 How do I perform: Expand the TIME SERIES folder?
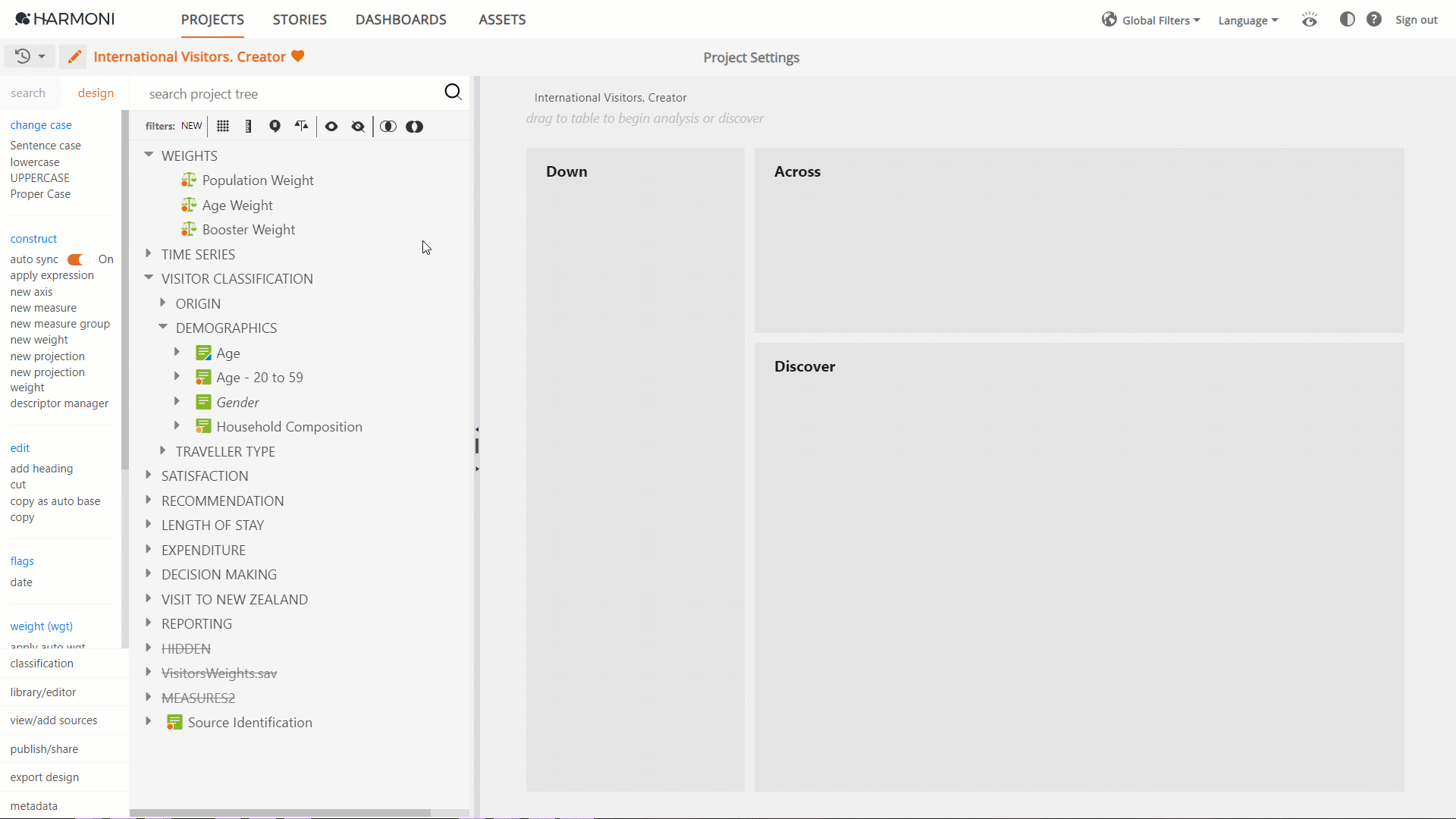click(149, 254)
